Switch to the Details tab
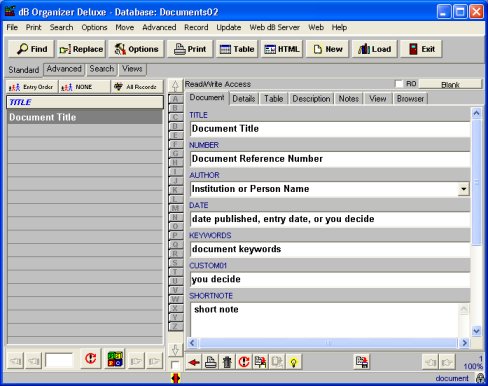488x386 pixels. coord(244,99)
